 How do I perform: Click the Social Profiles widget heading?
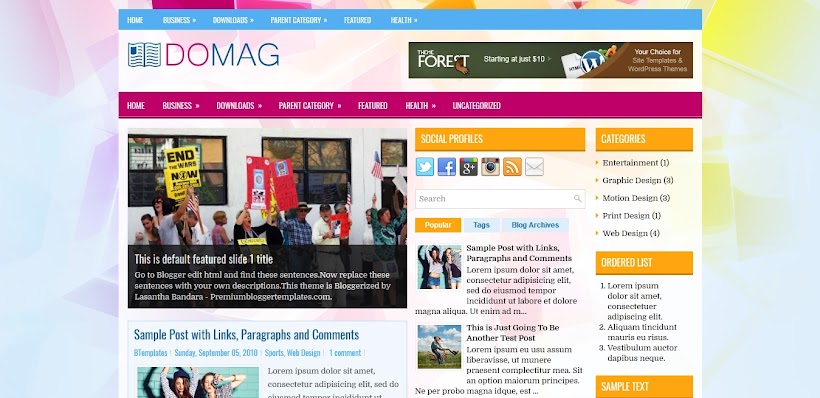pos(500,139)
